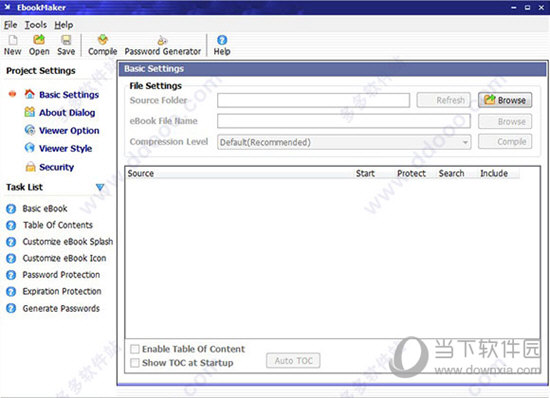Click the Help toolbar icon
The width and height of the screenshot is (550, 398).
click(x=222, y=45)
